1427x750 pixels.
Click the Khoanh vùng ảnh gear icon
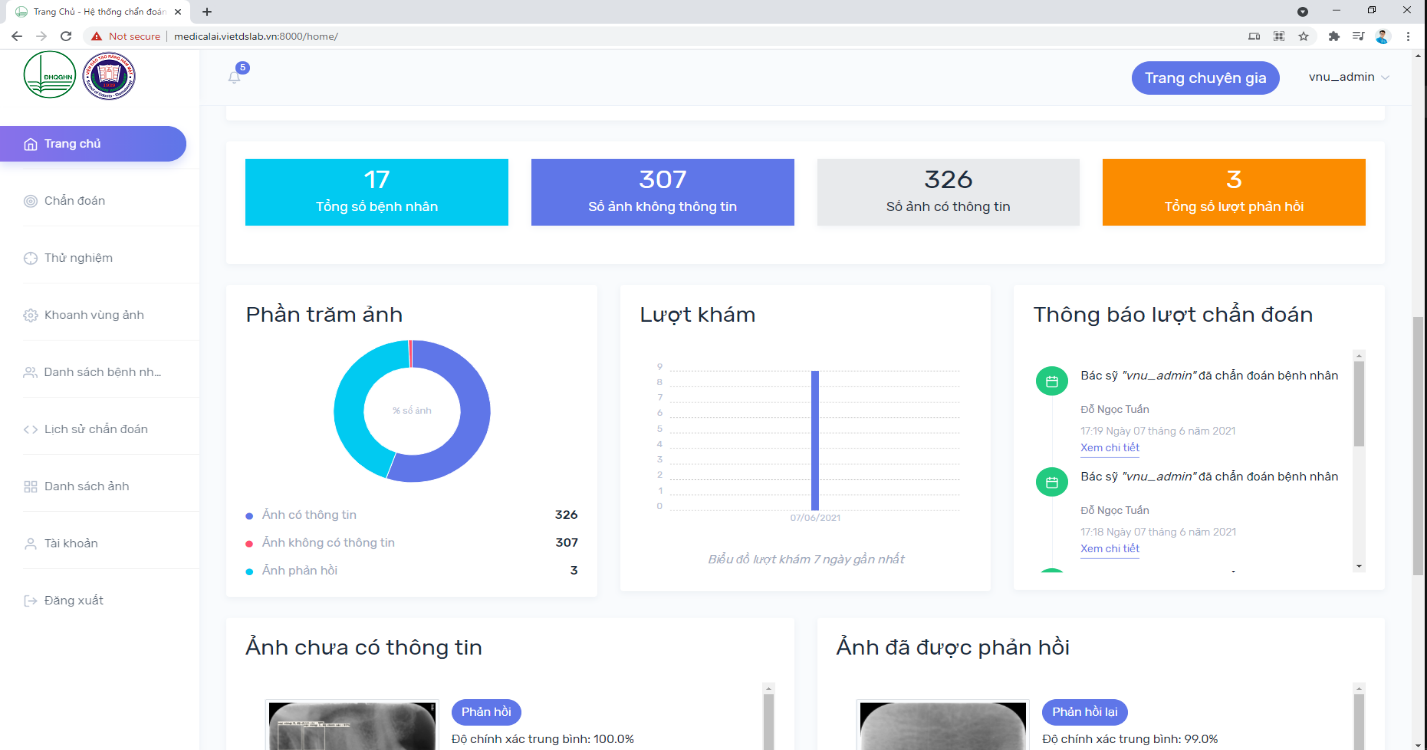point(30,315)
